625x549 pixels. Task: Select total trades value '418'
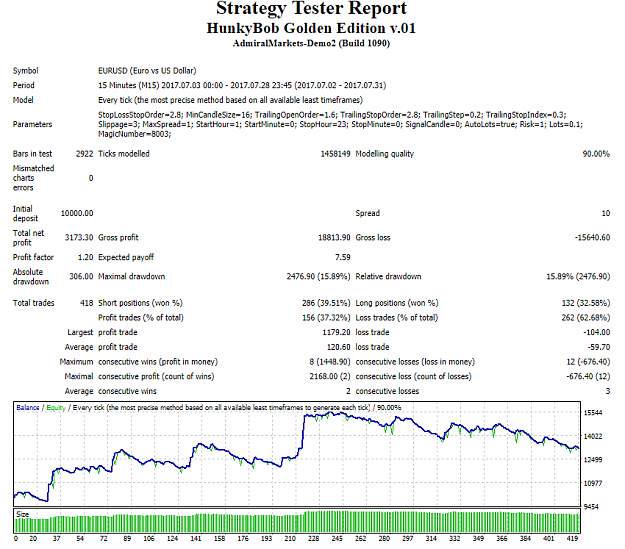[86, 303]
